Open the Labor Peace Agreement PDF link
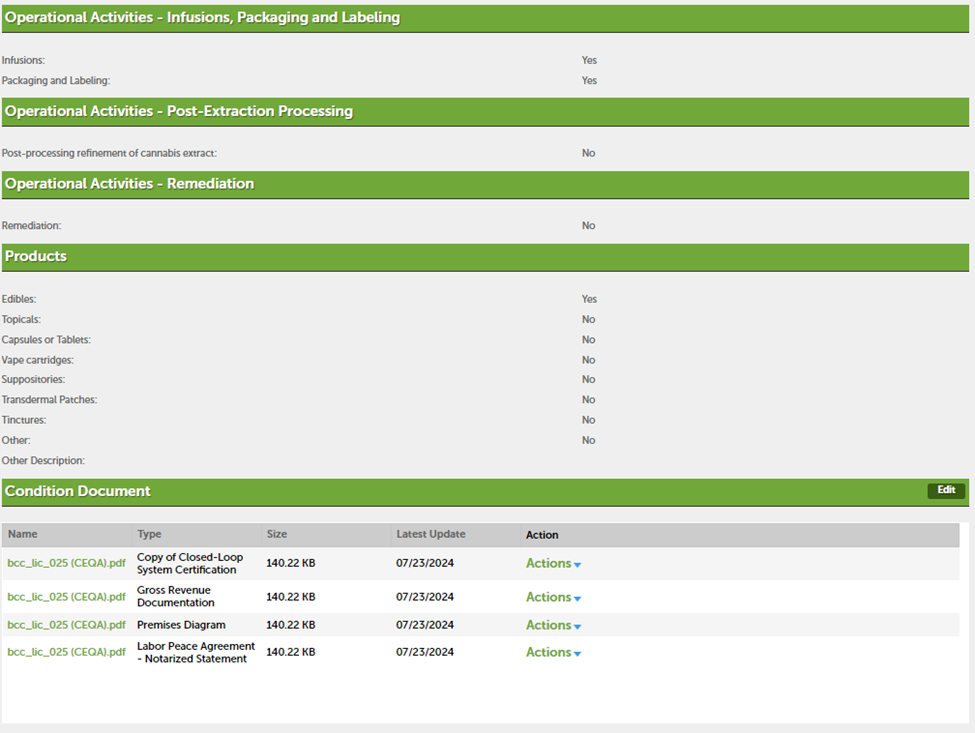This screenshot has height=733, width=975. (x=66, y=652)
